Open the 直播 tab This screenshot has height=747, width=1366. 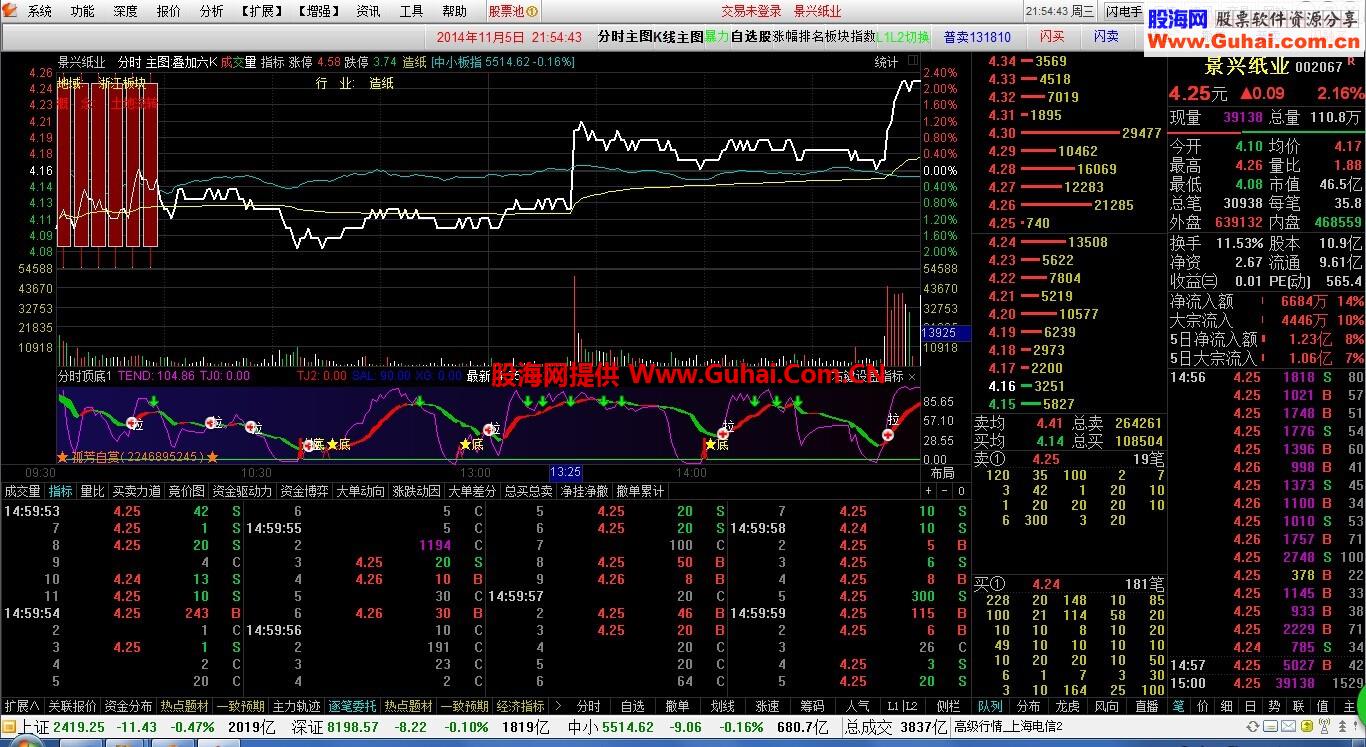(x=1146, y=706)
